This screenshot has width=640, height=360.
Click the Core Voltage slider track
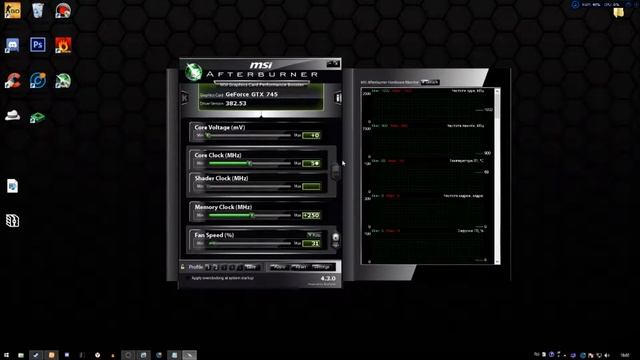coord(249,135)
